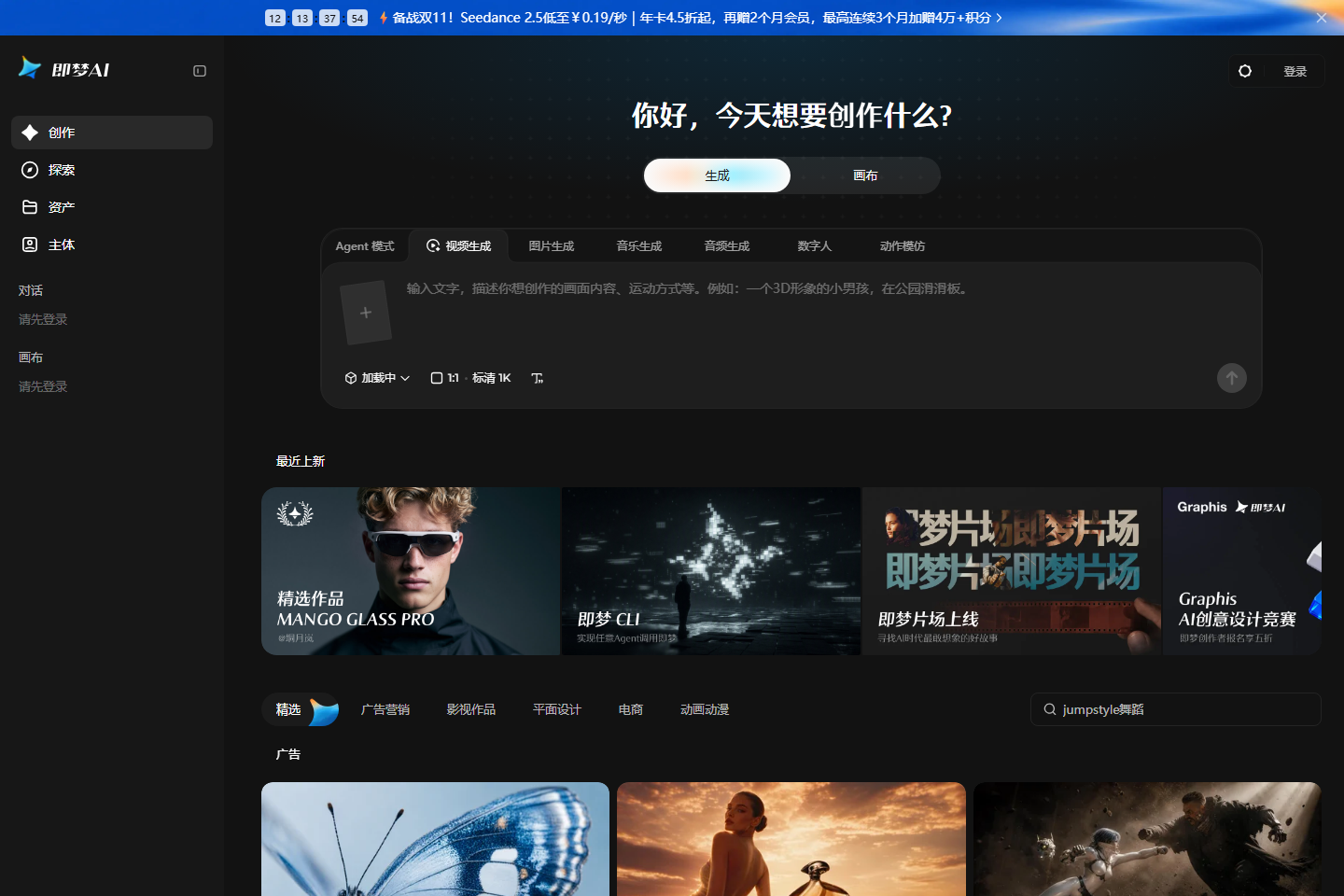Open the blue butterfly ad thumbnail
The width and height of the screenshot is (1344, 896).
click(x=435, y=839)
